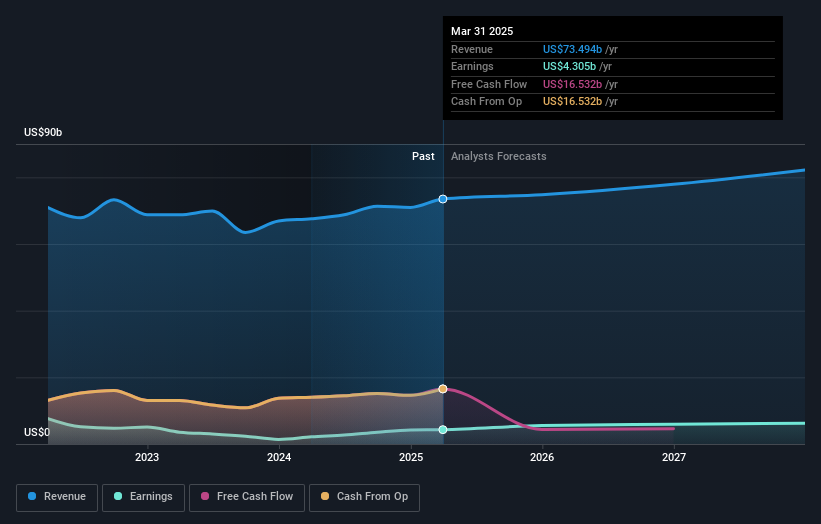Click the Free Cash Flow label in tooltip
Screen dimensions: 821x524
pyautogui.click(x=489, y=84)
